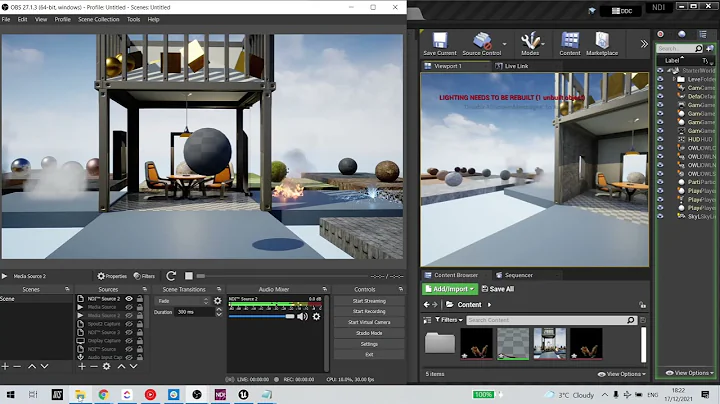This screenshot has width=720, height=404.
Task: Open source properties gear in Sources panel
Action: coord(107,366)
